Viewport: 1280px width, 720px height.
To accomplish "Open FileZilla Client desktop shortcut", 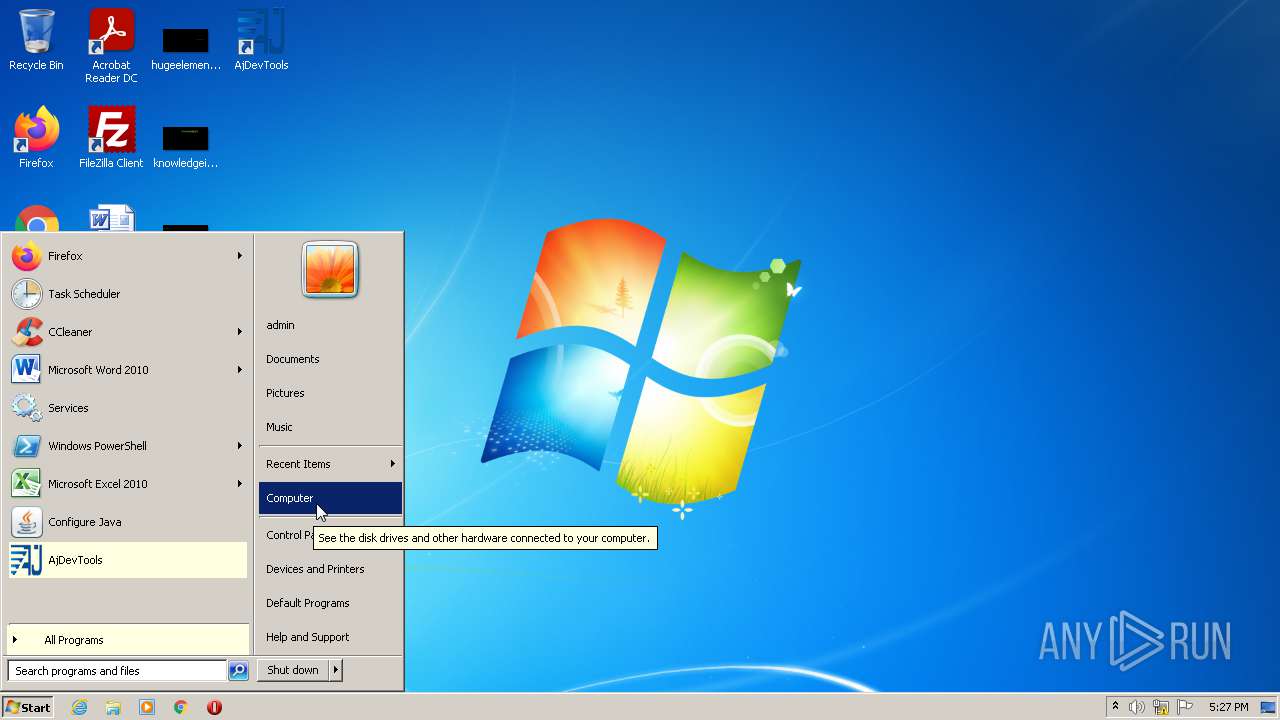I will tap(111, 138).
